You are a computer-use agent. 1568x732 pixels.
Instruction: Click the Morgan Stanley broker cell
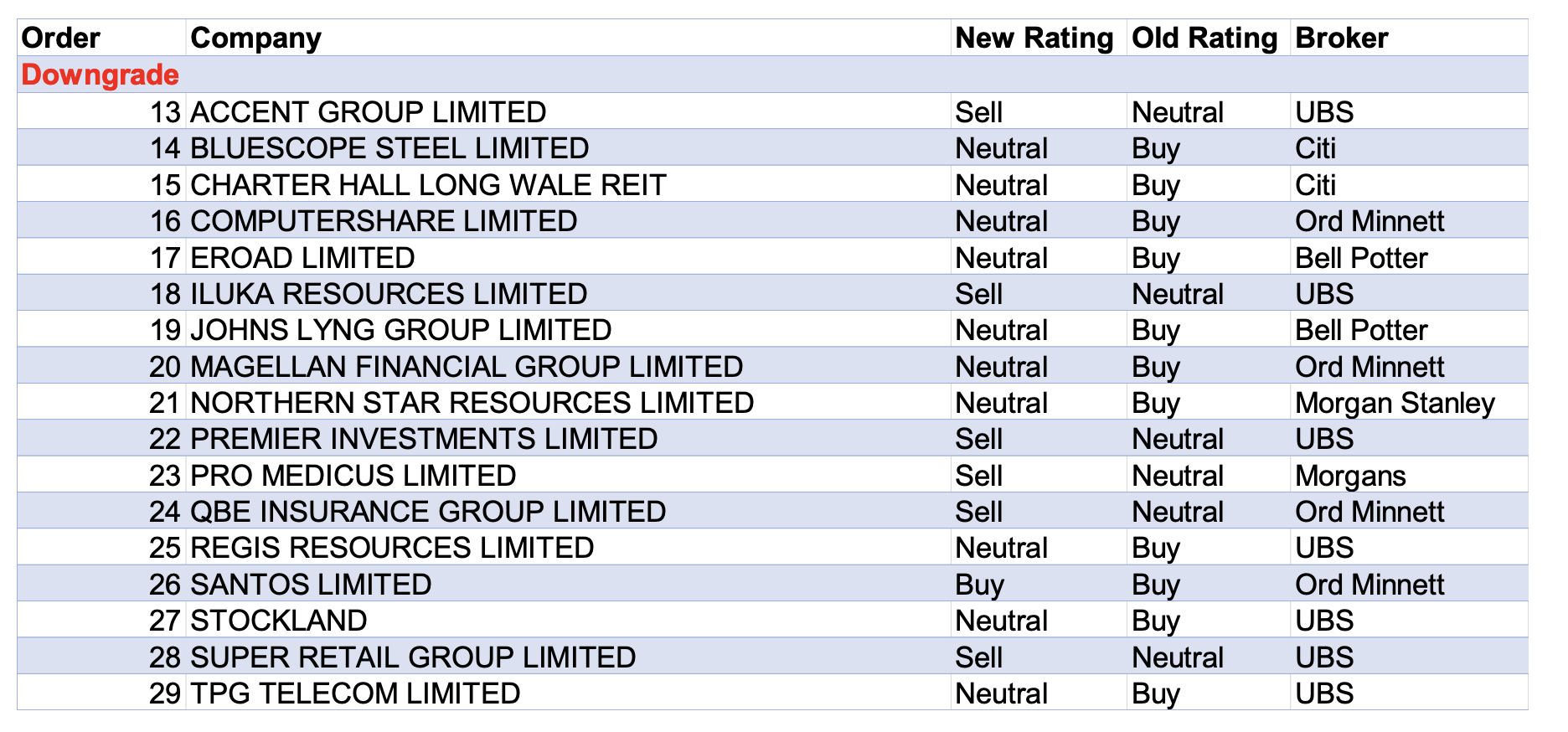tap(1394, 403)
